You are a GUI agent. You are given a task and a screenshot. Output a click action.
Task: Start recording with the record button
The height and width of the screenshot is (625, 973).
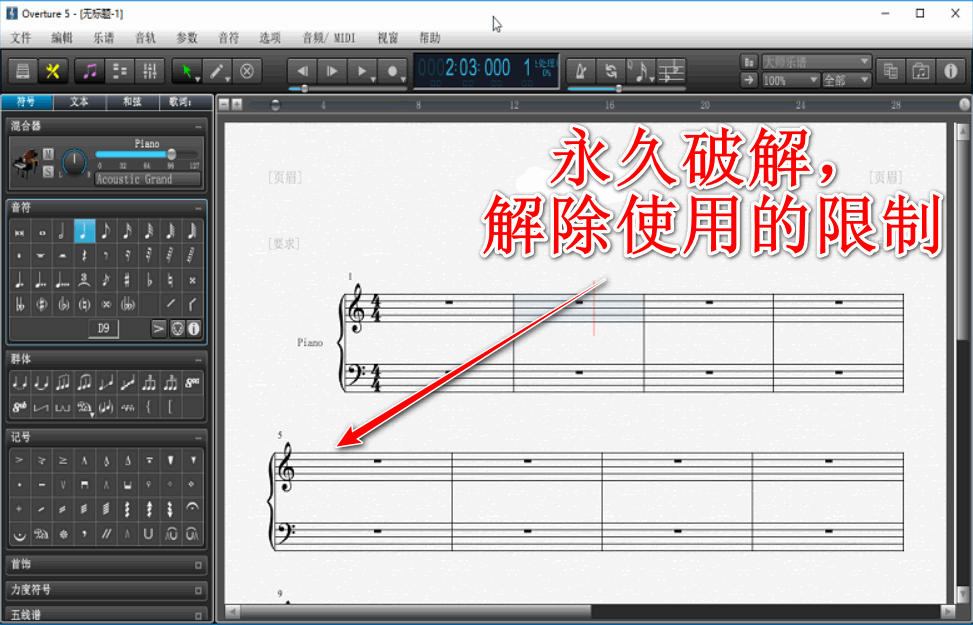(392, 71)
